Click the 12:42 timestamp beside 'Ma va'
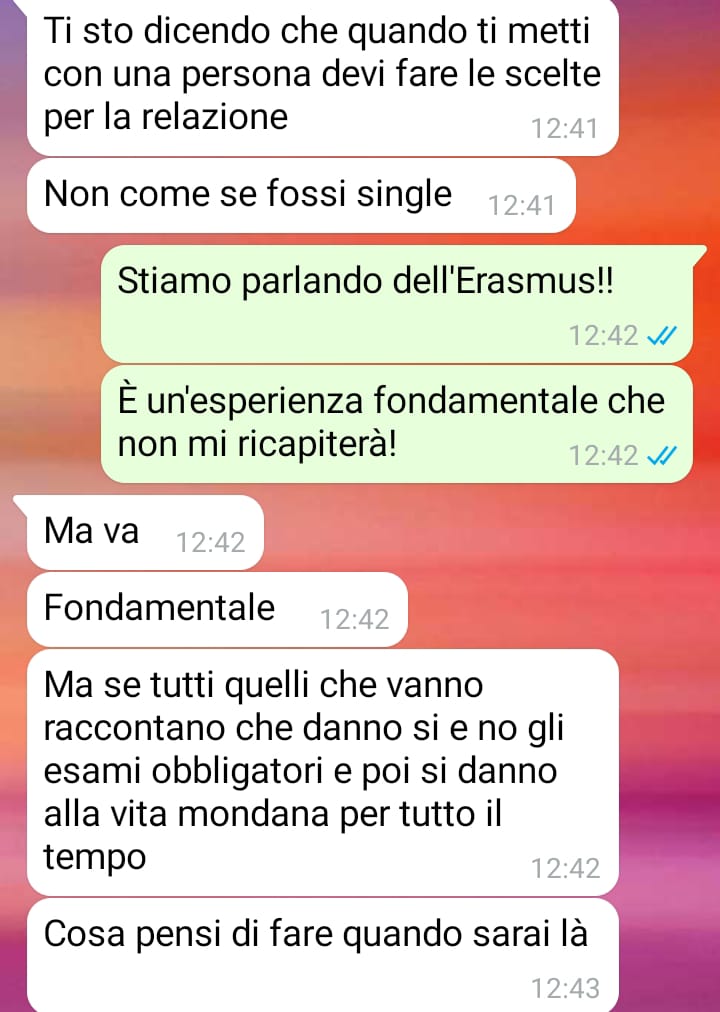Image resolution: width=720 pixels, height=1012 pixels. pyautogui.click(x=210, y=542)
